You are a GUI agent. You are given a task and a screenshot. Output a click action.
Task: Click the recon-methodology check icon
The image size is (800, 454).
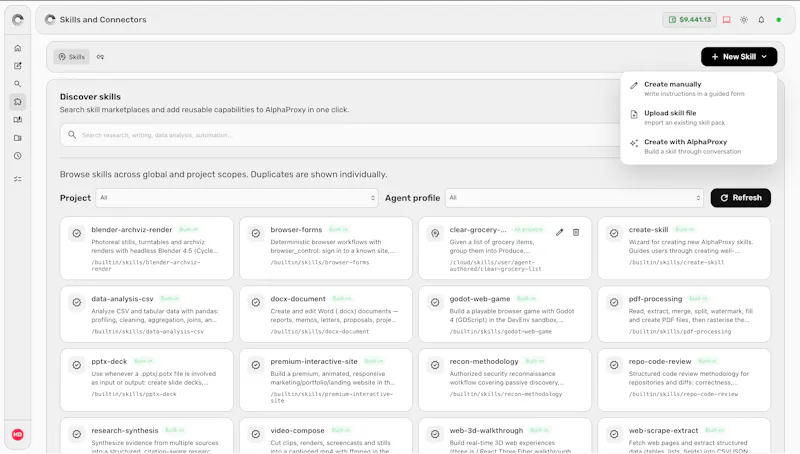click(x=435, y=365)
